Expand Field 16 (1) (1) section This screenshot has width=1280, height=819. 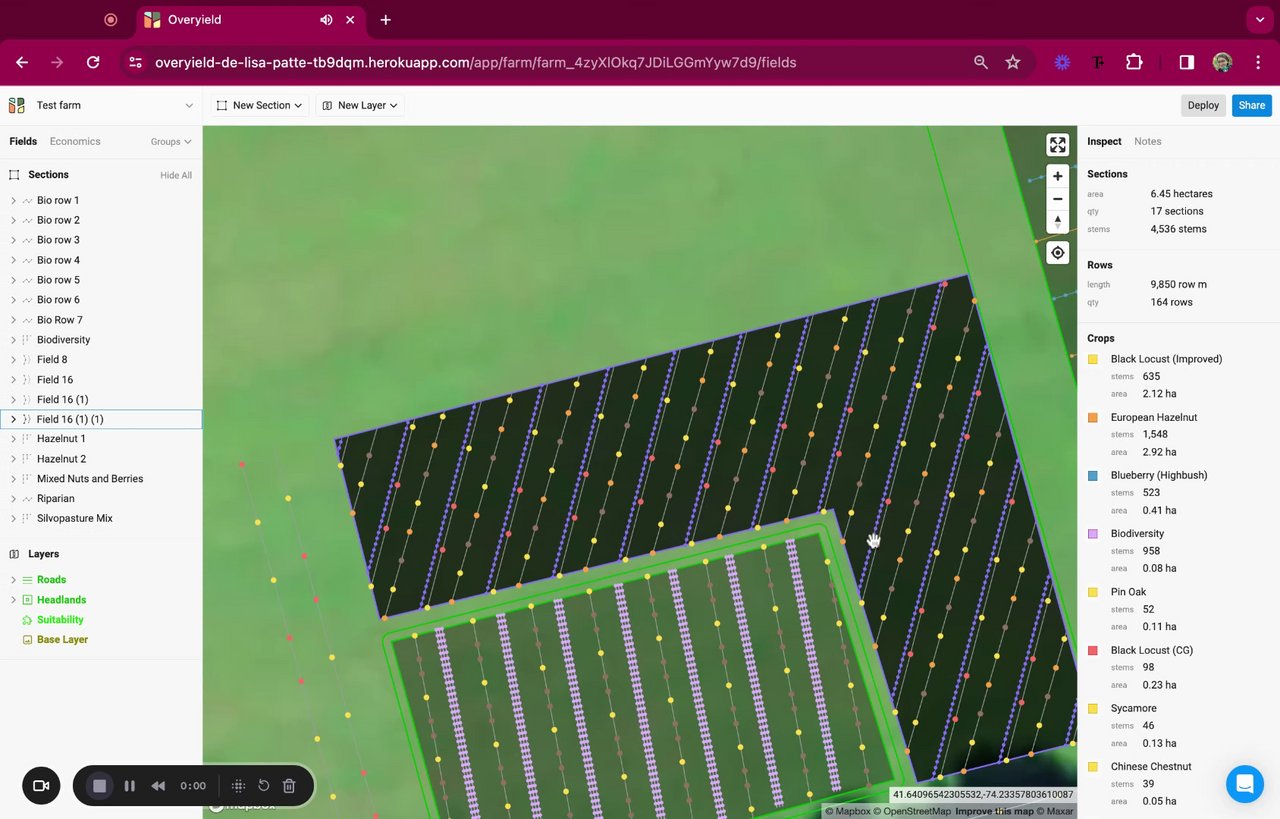click(13, 420)
